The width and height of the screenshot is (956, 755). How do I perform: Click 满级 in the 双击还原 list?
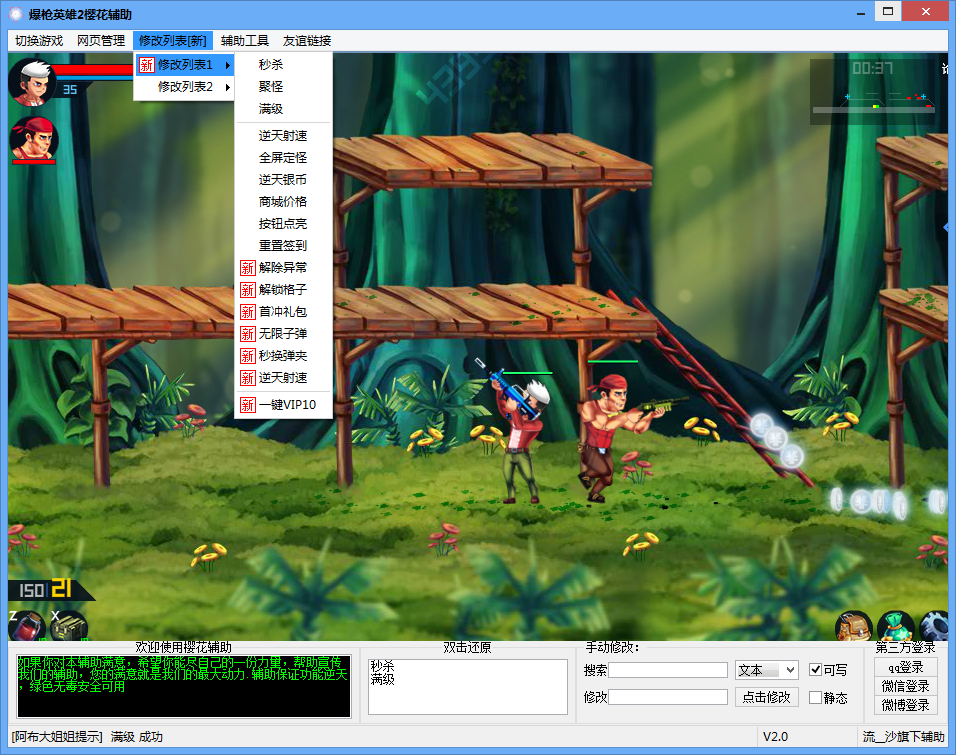point(382,679)
